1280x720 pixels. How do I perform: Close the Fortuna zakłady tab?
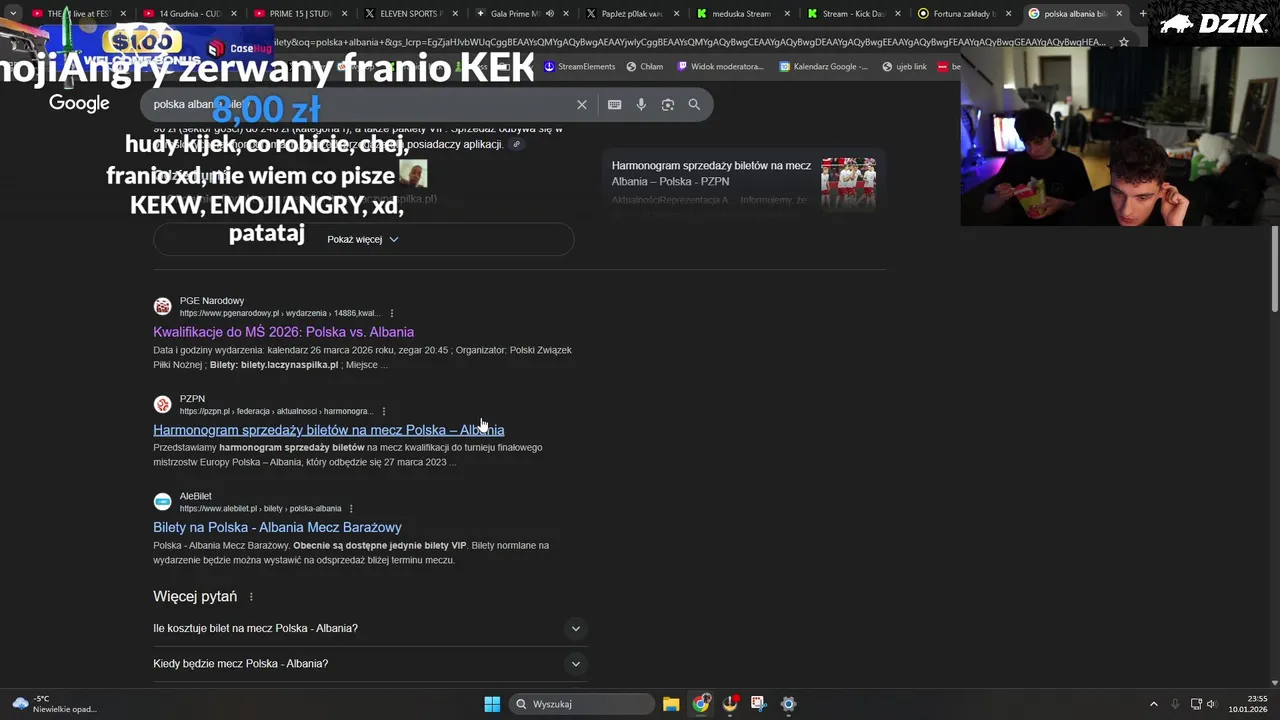click(x=1008, y=14)
